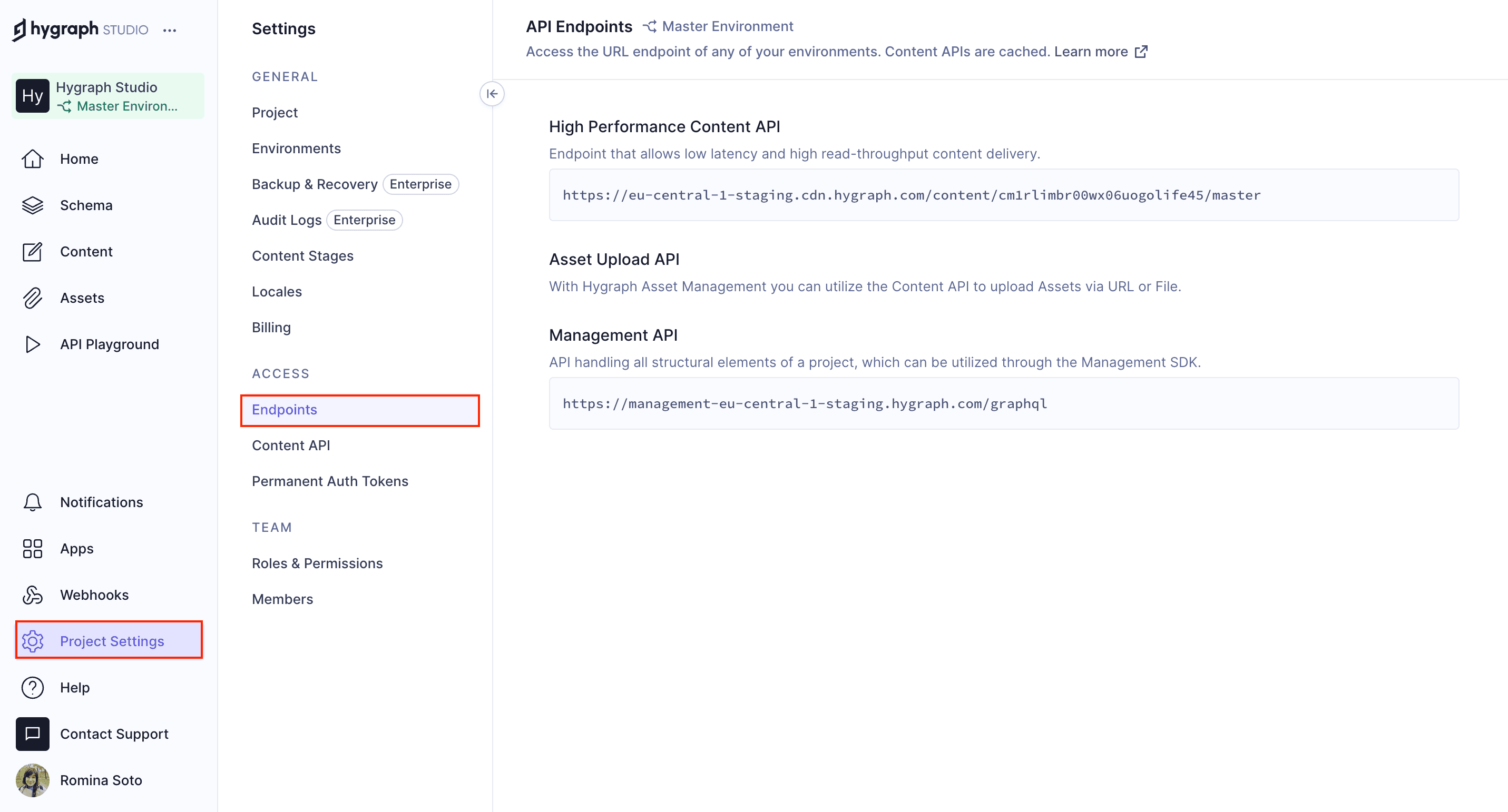Open the Webhooks panel

click(94, 595)
